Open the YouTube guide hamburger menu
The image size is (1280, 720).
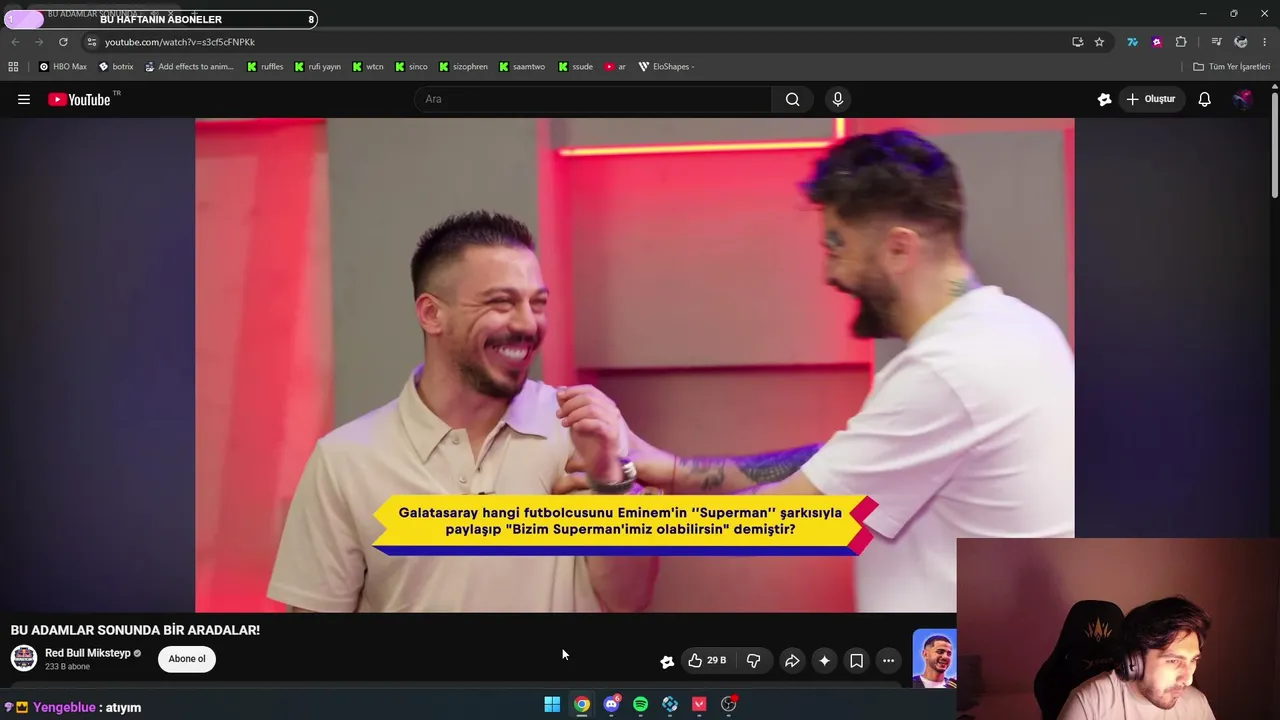click(x=24, y=99)
